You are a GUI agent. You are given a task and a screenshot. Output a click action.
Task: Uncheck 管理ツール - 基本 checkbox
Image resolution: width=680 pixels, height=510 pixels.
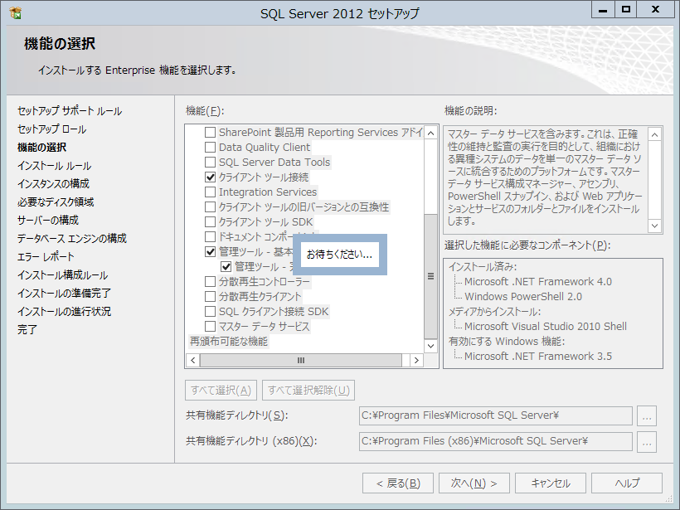pos(210,252)
